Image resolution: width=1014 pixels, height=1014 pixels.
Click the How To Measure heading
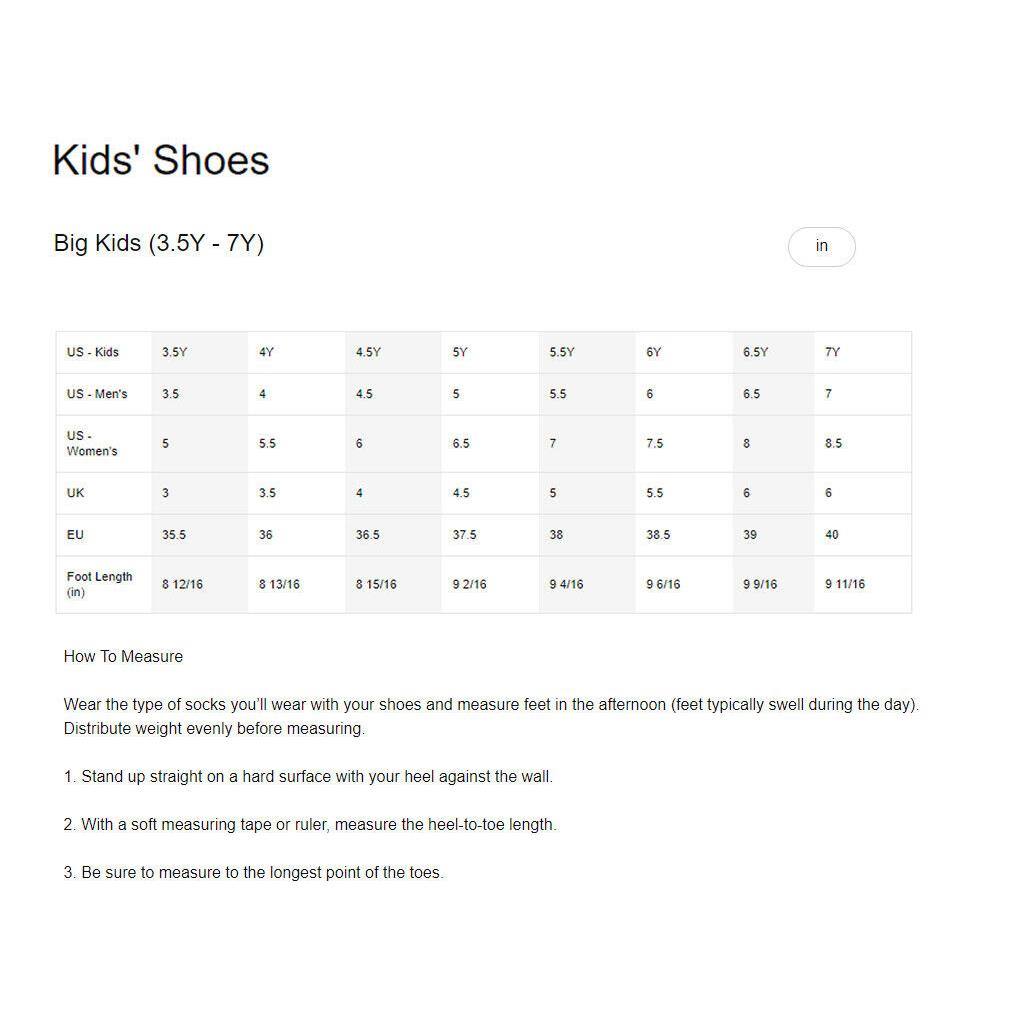click(123, 656)
